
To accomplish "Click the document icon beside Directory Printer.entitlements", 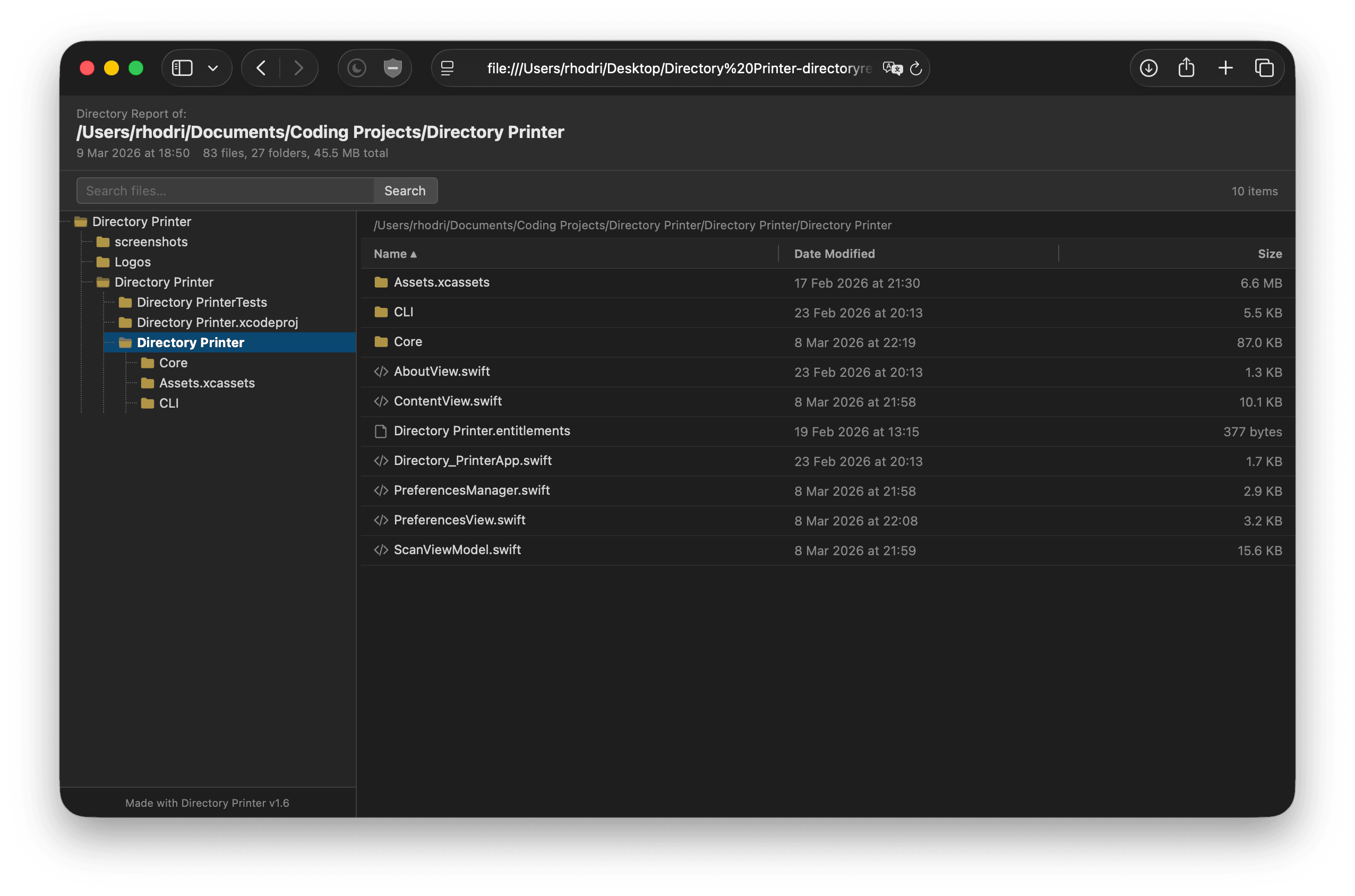I will [x=381, y=432].
